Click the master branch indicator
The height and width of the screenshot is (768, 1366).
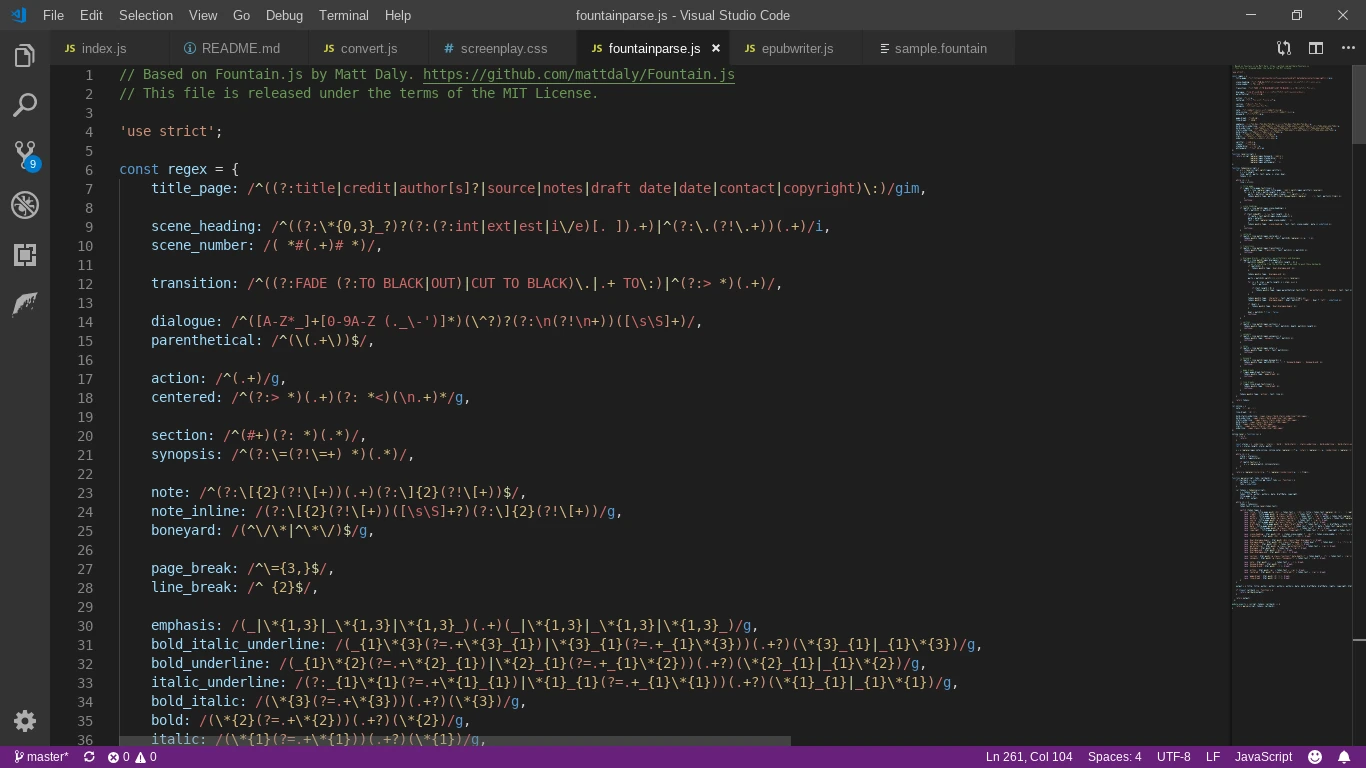42,757
